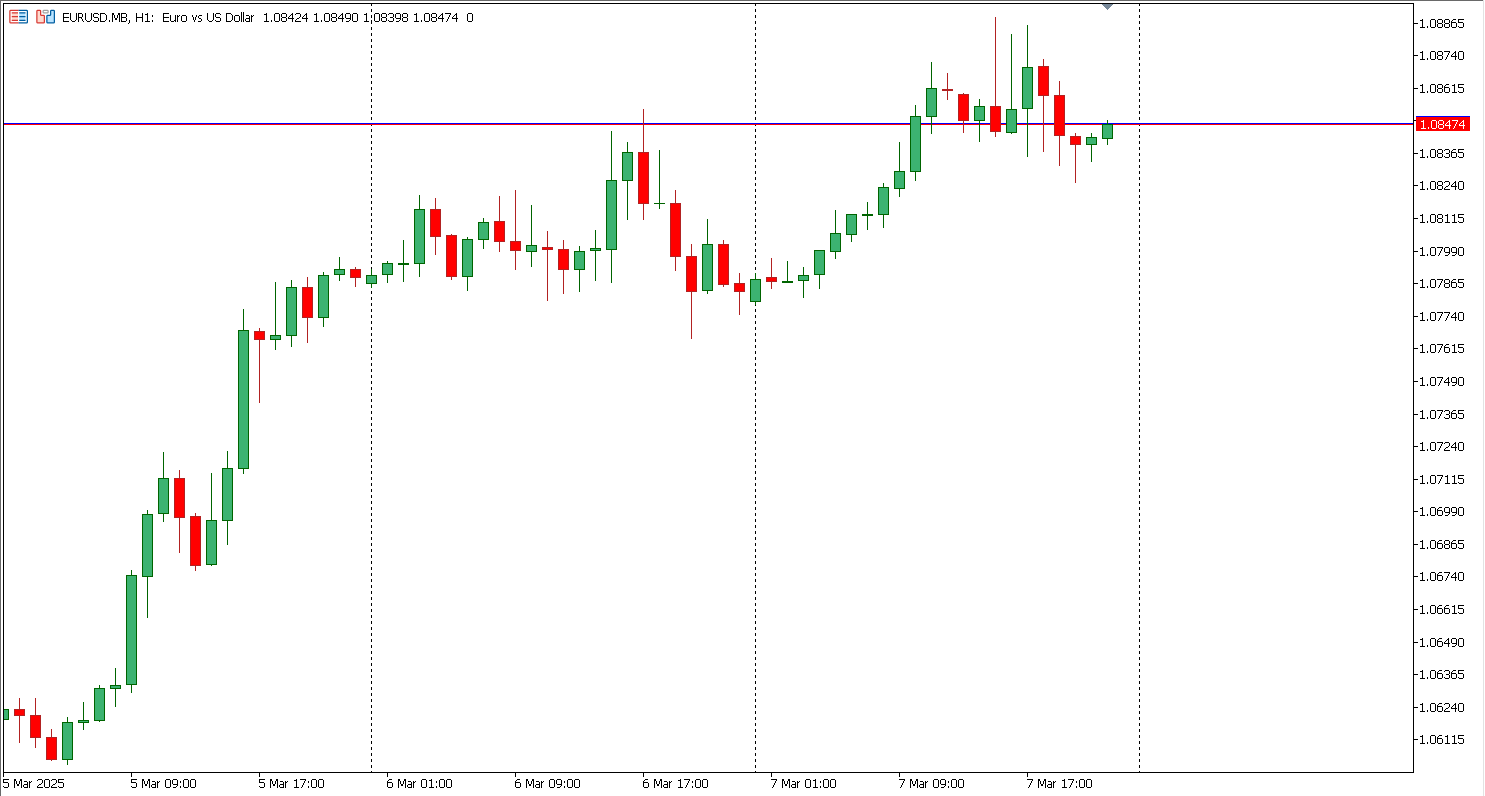1485x796 pixels.
Task: Click the EURUSD.MB, H1 chart title text
Action: pos(110,18)
